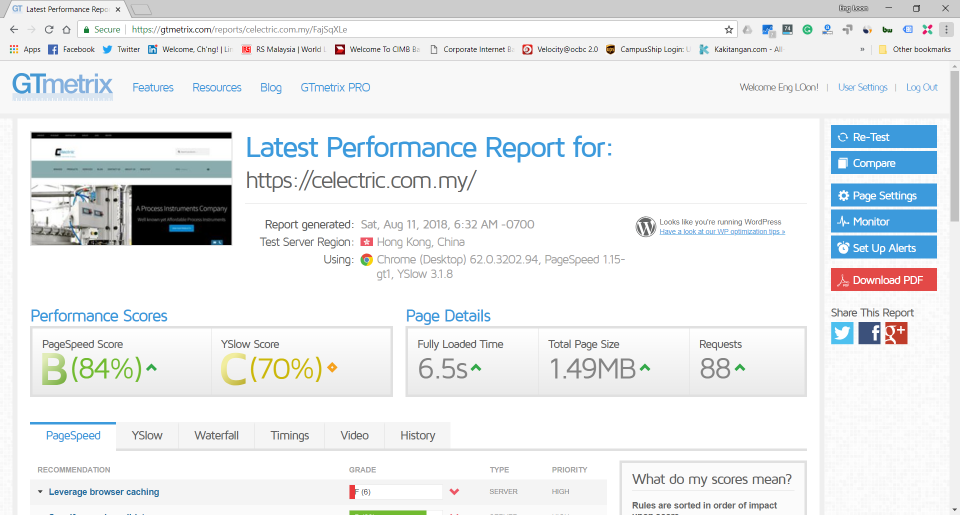
Task: Click the GTmetrix logo
Action: [62, 86]
